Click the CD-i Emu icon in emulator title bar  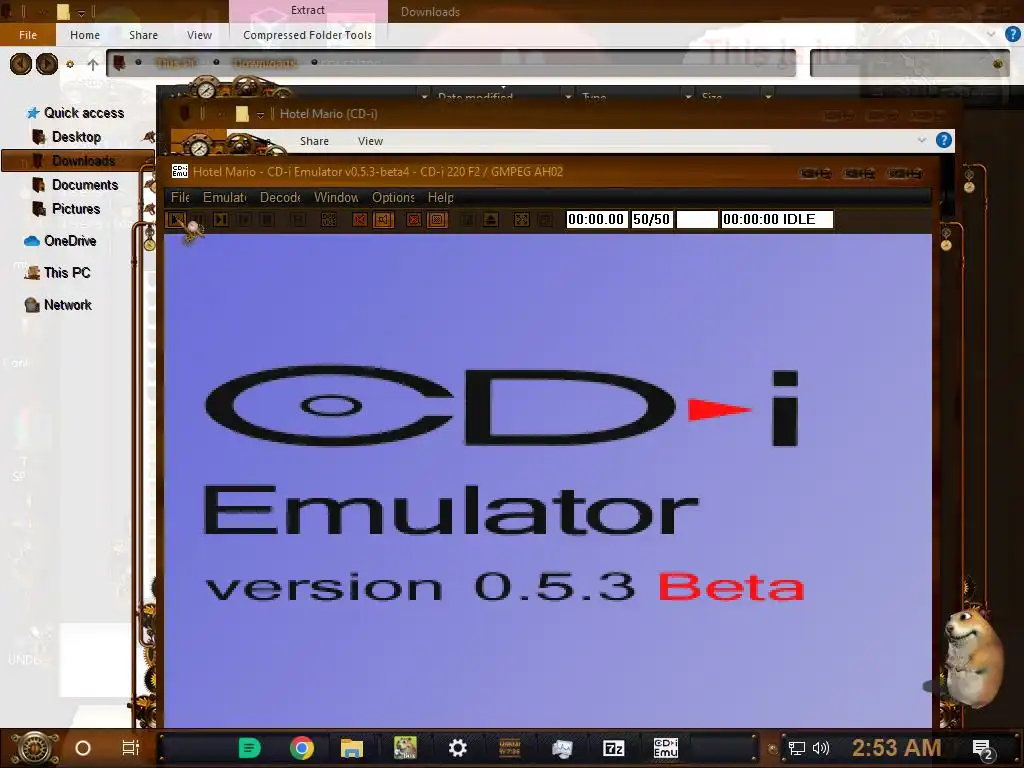(180, 171)
